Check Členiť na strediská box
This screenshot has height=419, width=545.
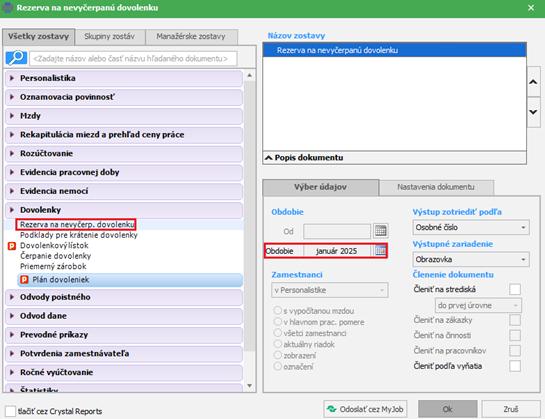tap(515, 289)
